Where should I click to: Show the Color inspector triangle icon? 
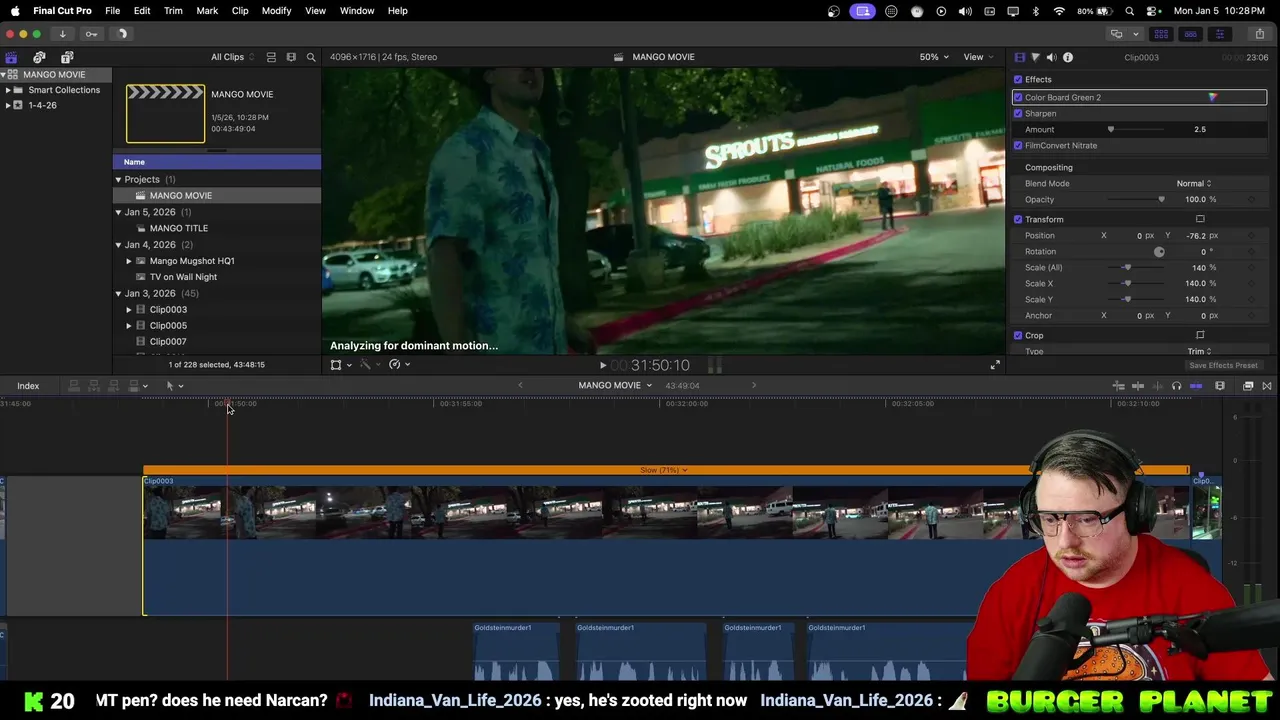click(1035, 57)
